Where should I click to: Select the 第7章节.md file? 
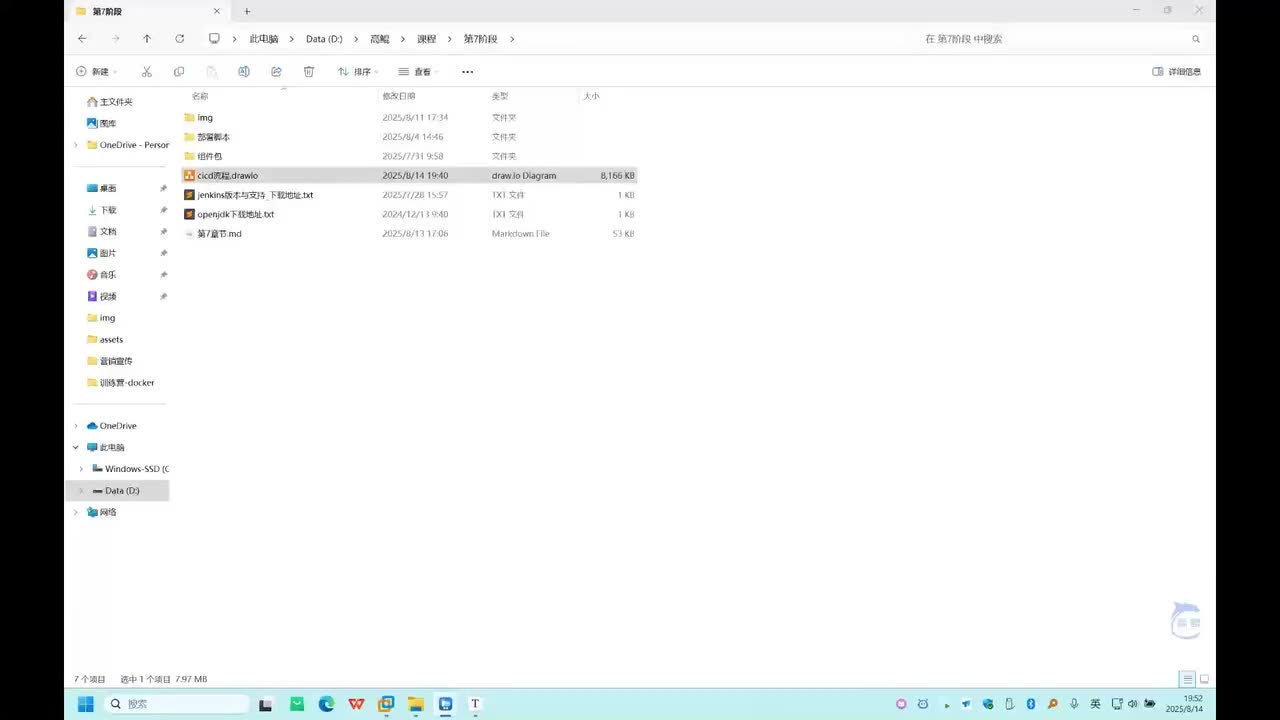point(219,234)
